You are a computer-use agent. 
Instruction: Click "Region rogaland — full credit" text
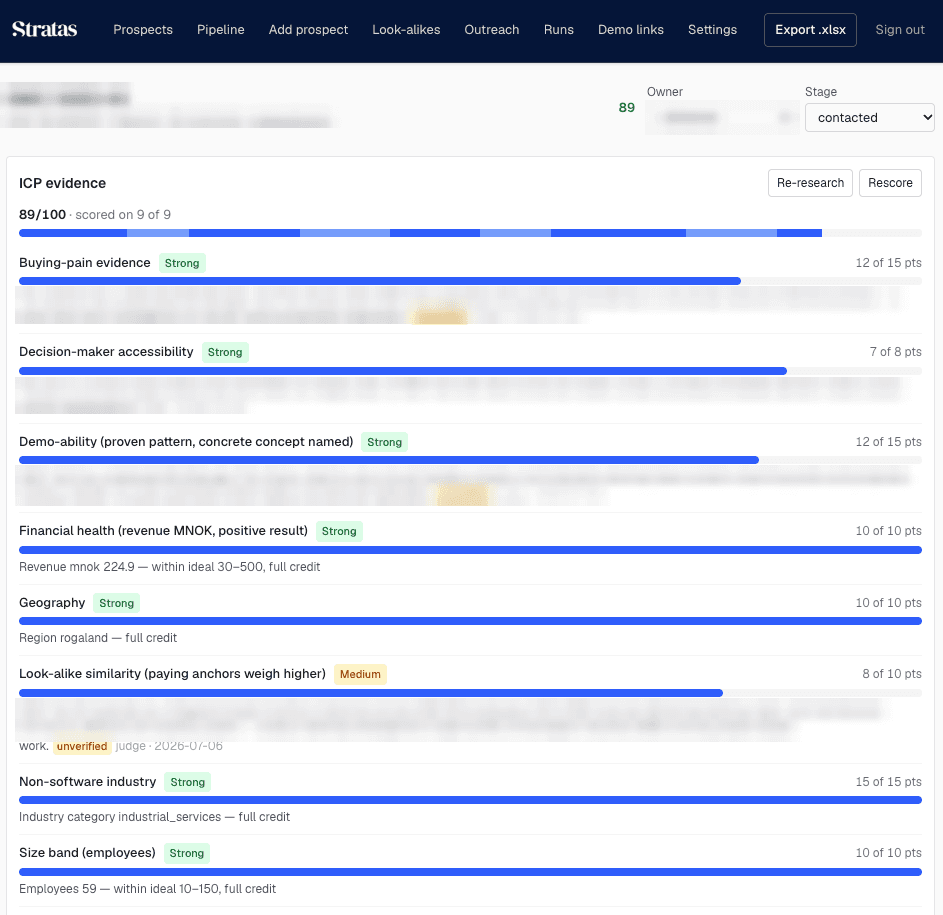[98, 638]
